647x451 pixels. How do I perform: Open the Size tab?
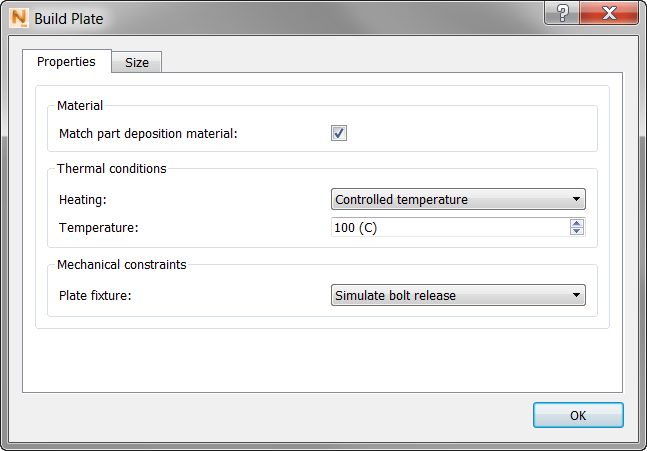point(137,63)
